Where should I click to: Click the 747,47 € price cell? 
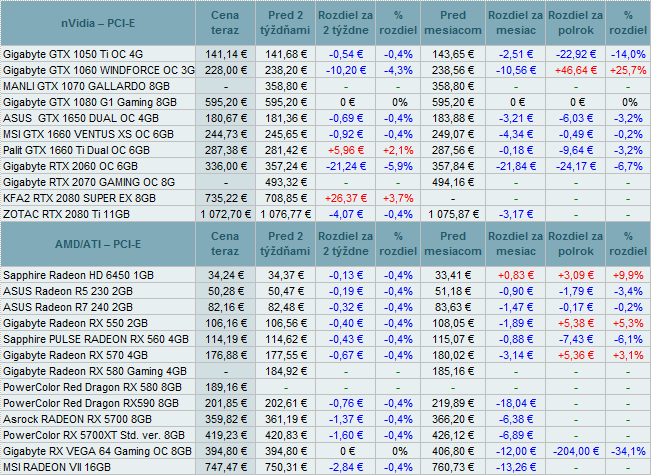click(x=226, y=468)
